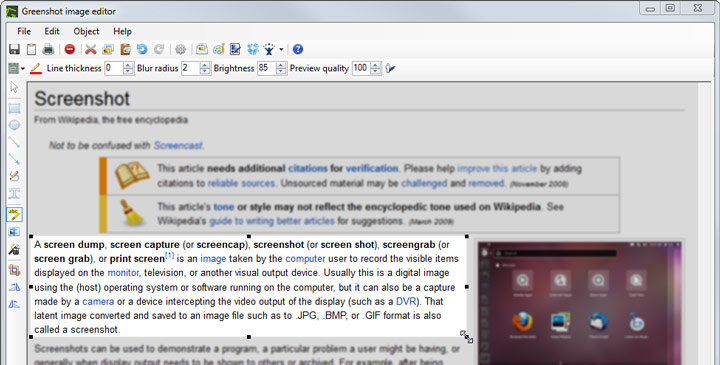Increase Brightness with the up arrow
Viewport: 720px width, 365px height.
[281, 65]
